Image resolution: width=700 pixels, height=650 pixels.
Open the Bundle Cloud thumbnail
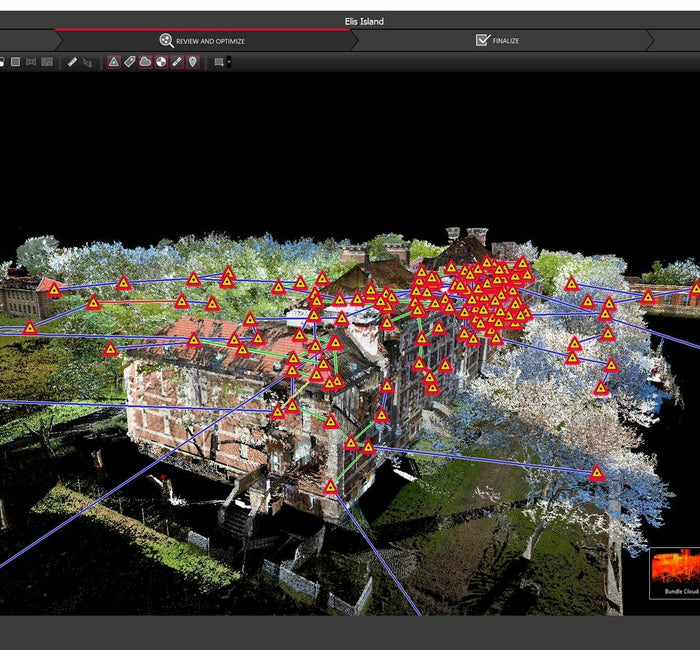click(x=674, y=572)
